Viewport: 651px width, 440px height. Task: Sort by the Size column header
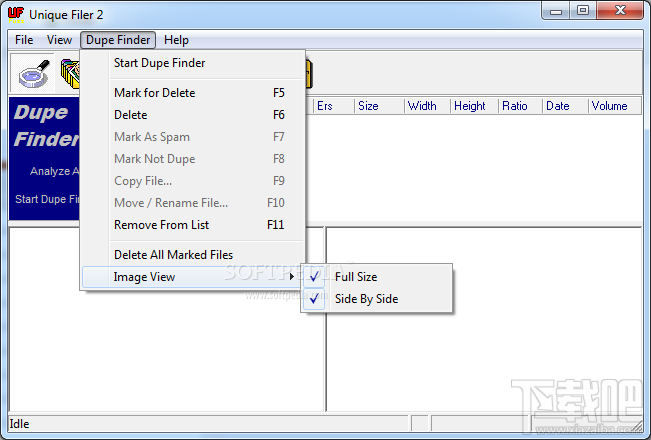click(x=379, y=106)
